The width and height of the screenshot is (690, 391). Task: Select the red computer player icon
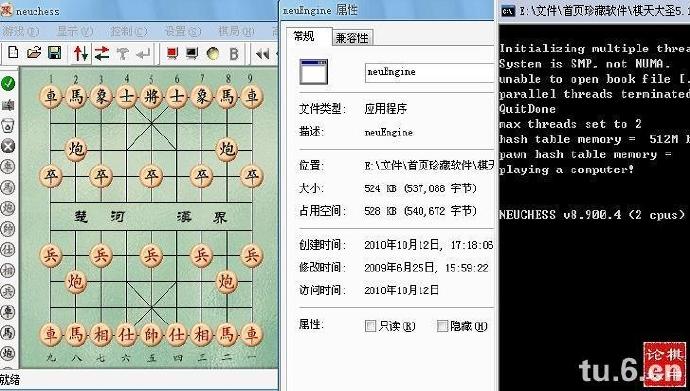coord(172,54)
